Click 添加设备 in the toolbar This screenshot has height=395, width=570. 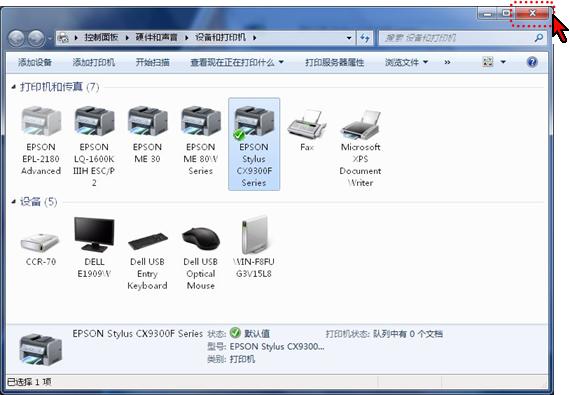[x=35, y=63]
